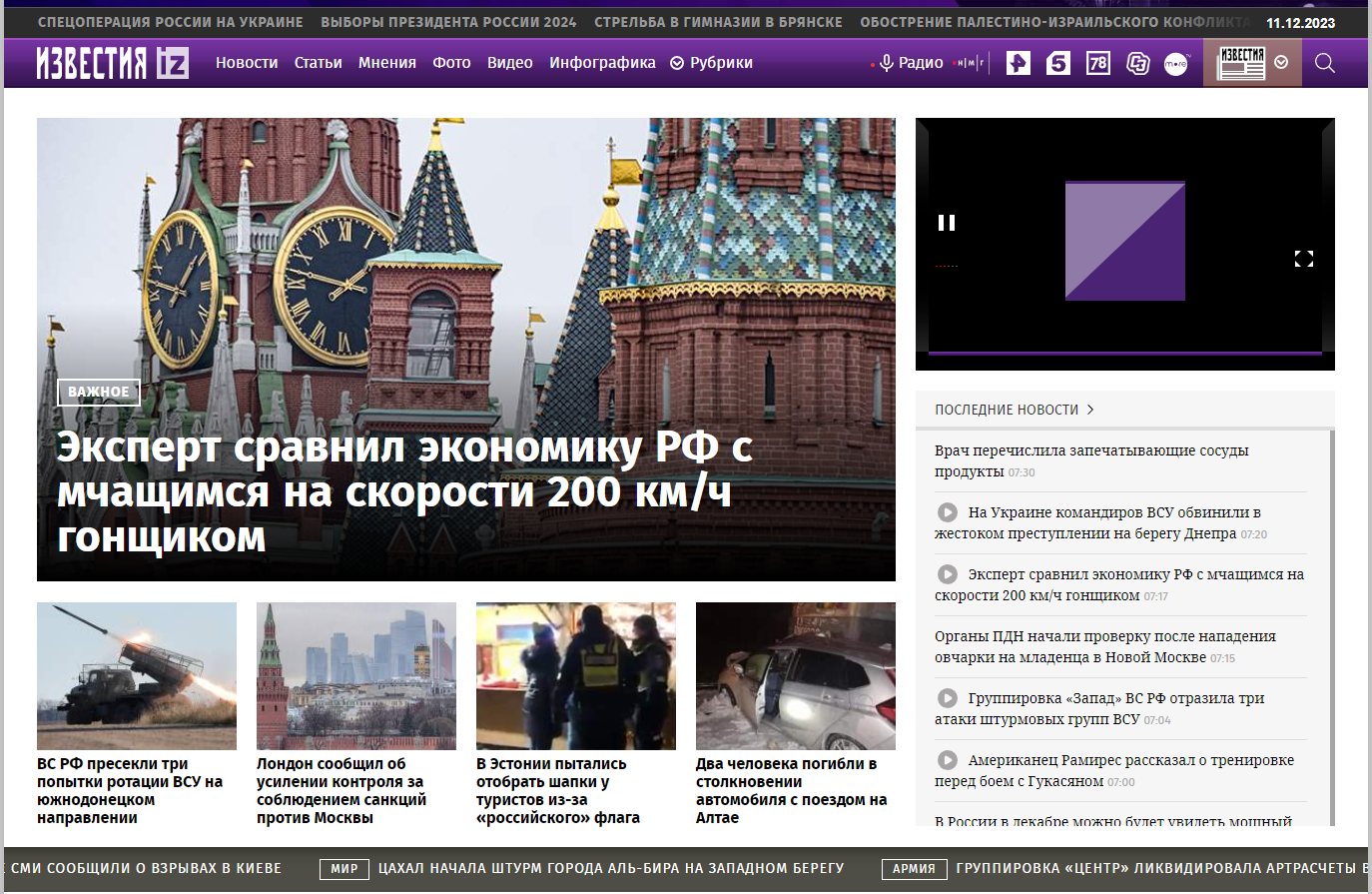This screenshot has height=894, width=1372.
Task: Open the crashed car thumbnail
Action: pos(796,676)
